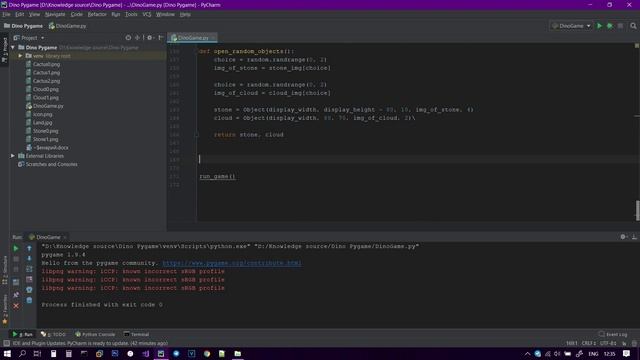Screen dimensions: 640x360
Task: Hide the Run panel with minimize icon
Action: pyautogui.click(x=634, y=237)
